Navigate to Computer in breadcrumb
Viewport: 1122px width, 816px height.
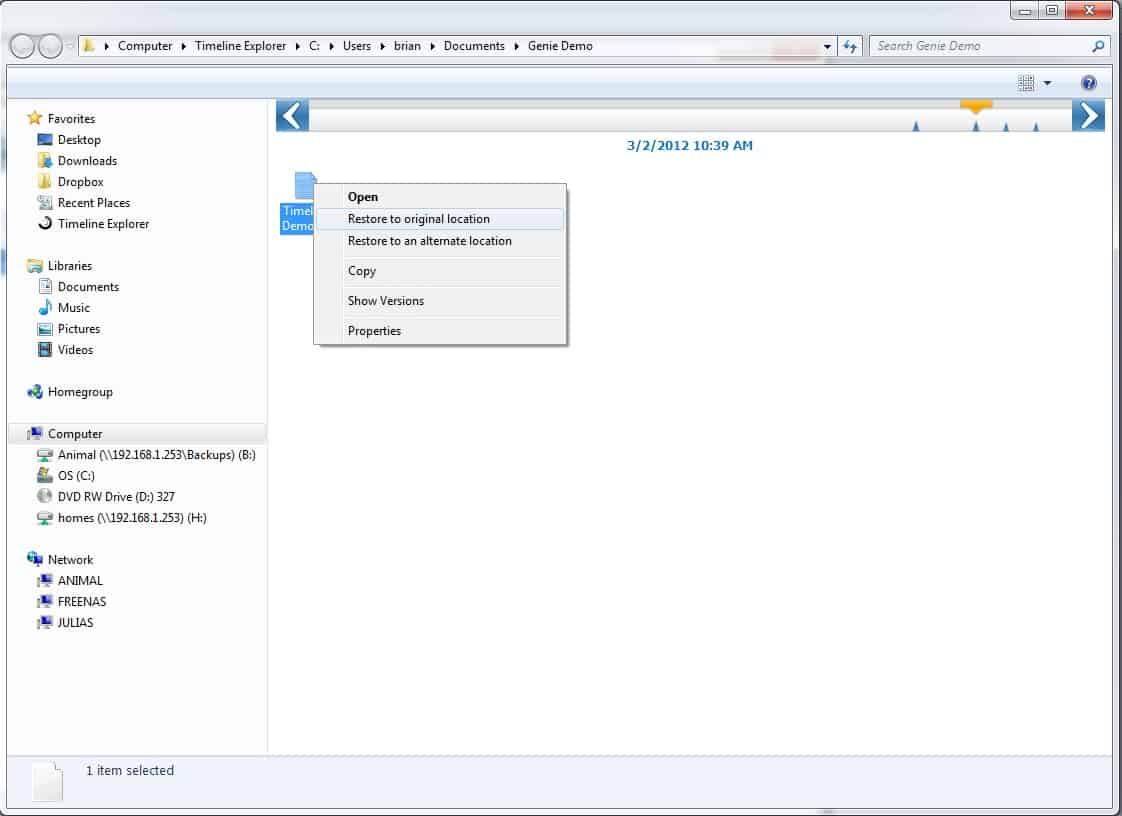point(145,46)
